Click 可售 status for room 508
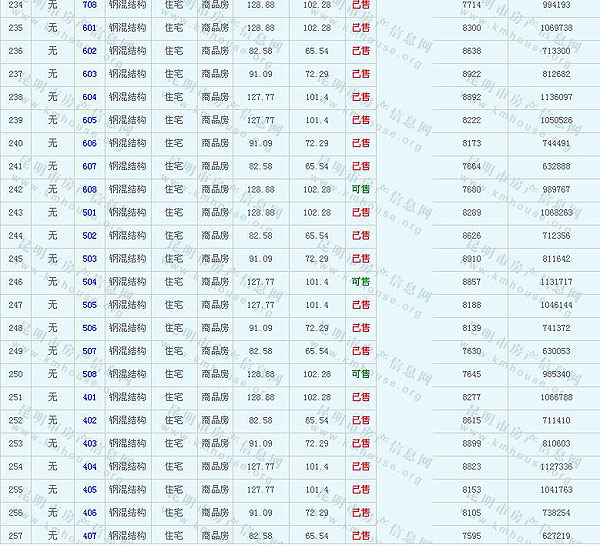 [x=360, y=374]
